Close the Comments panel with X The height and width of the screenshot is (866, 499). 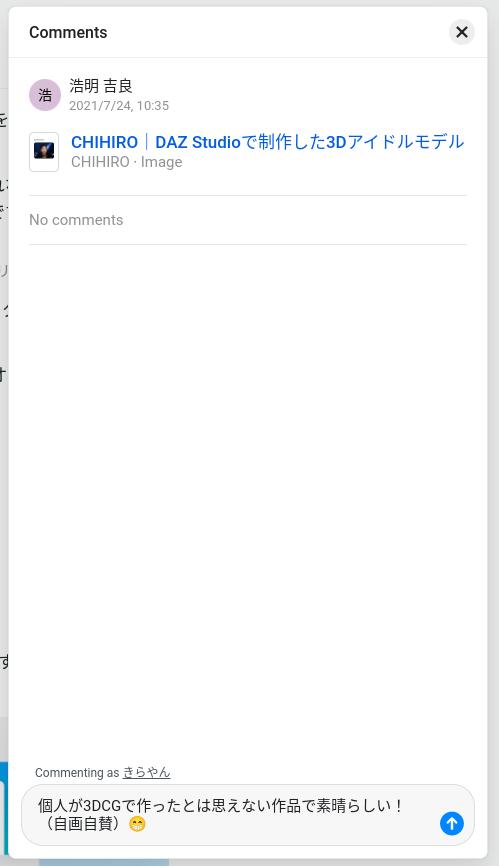point(461,32)
